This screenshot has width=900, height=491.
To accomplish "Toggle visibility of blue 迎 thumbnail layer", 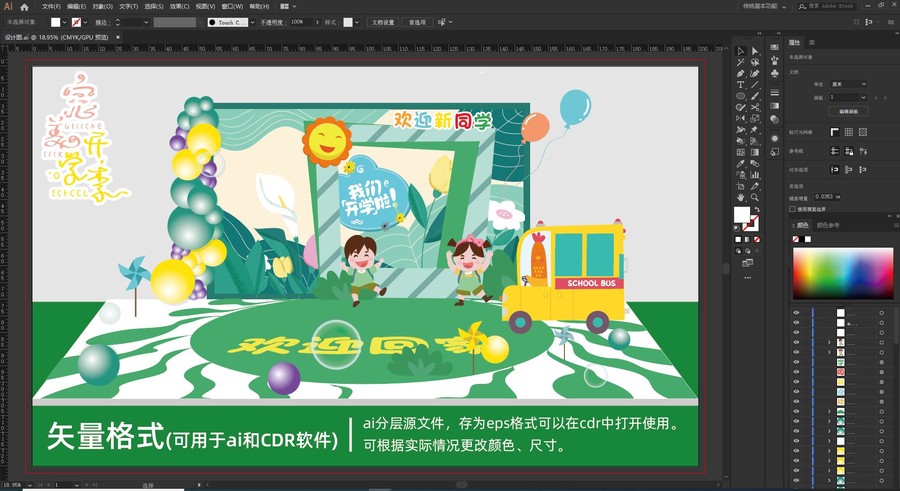I will [796, 392].
